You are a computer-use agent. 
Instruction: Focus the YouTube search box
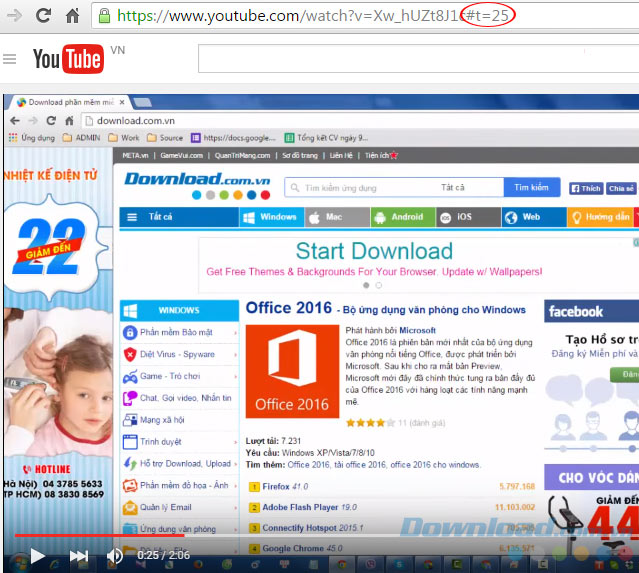click(400, 59)
